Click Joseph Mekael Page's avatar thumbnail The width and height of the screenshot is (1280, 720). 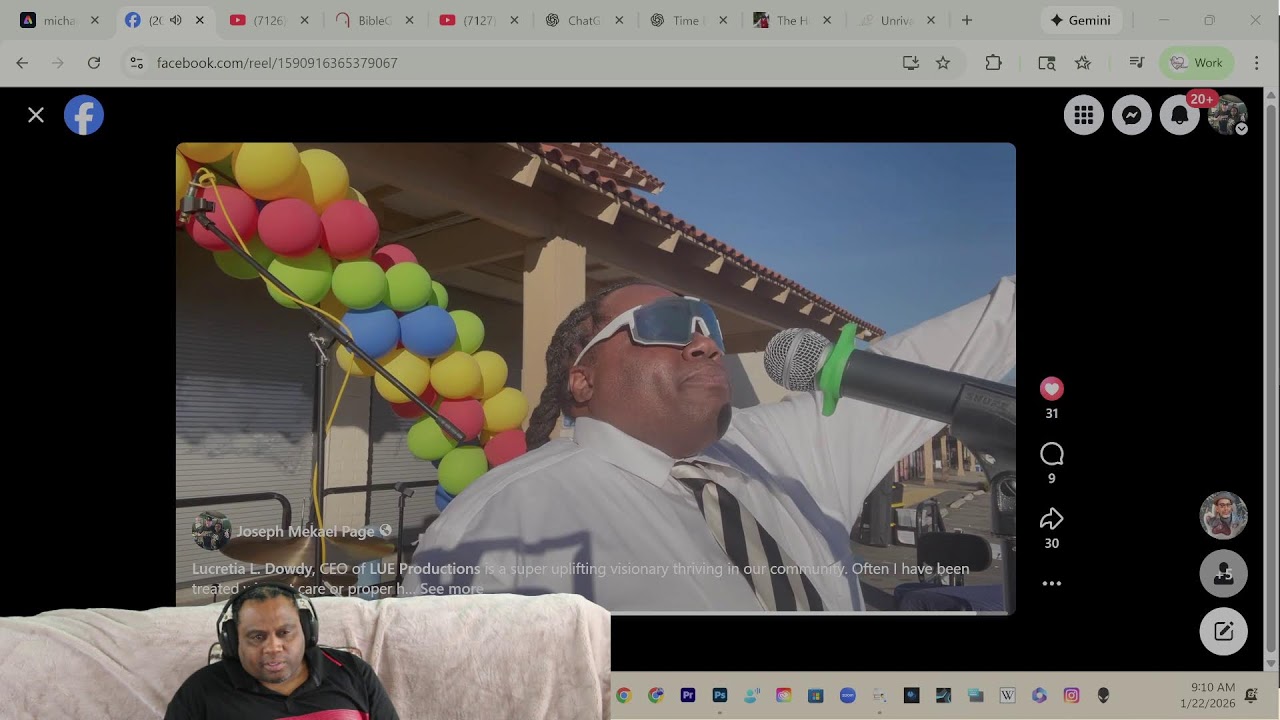pos(211,531)
